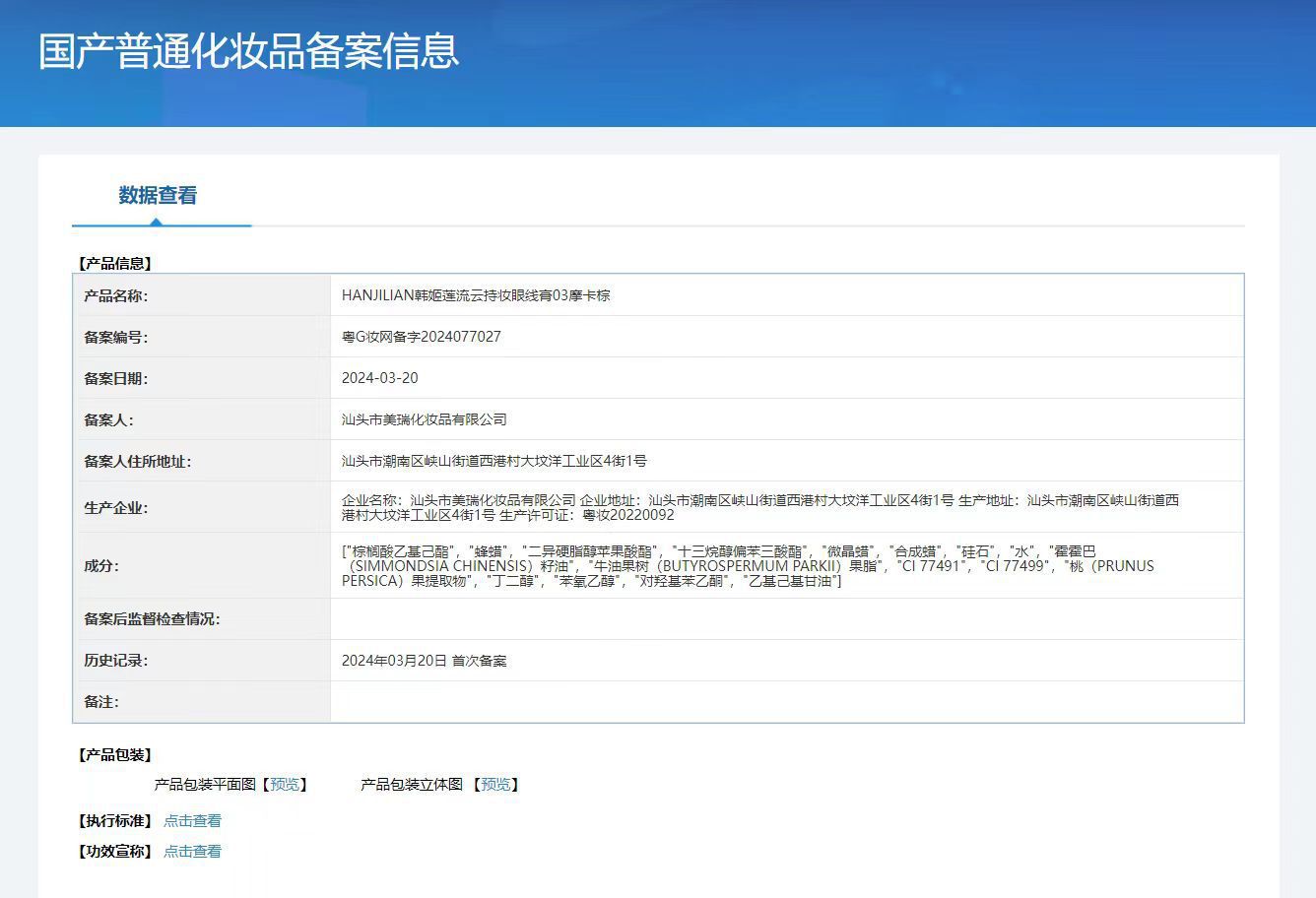Image resolution: width=1316 pixels, height=898 pixels.
Task: Open 预览 link for 产品包装立体图
Action: pos(495,785)
